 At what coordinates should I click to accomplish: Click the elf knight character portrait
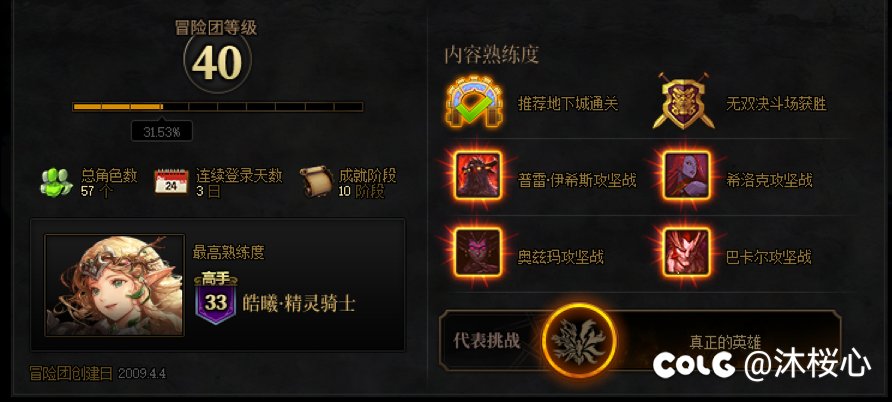click(x=114, y=285)
